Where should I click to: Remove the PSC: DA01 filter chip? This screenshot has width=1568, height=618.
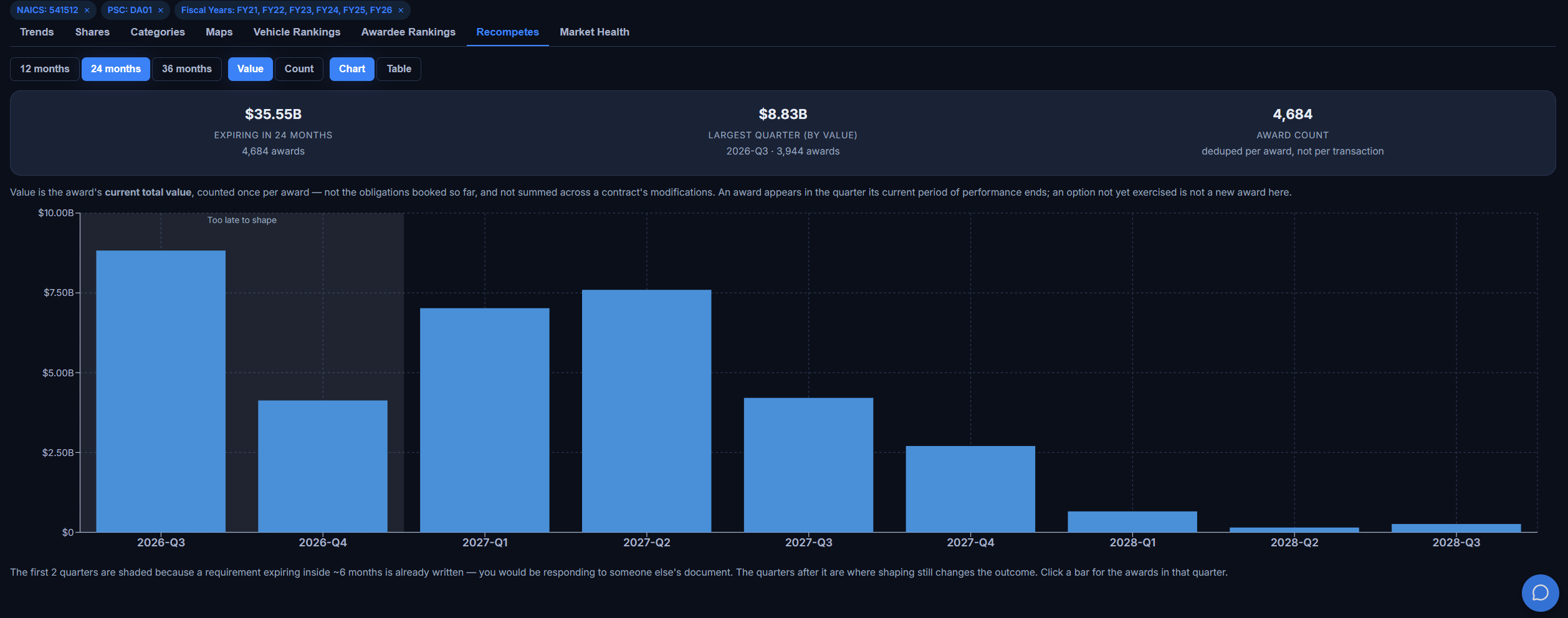point(161,11)
